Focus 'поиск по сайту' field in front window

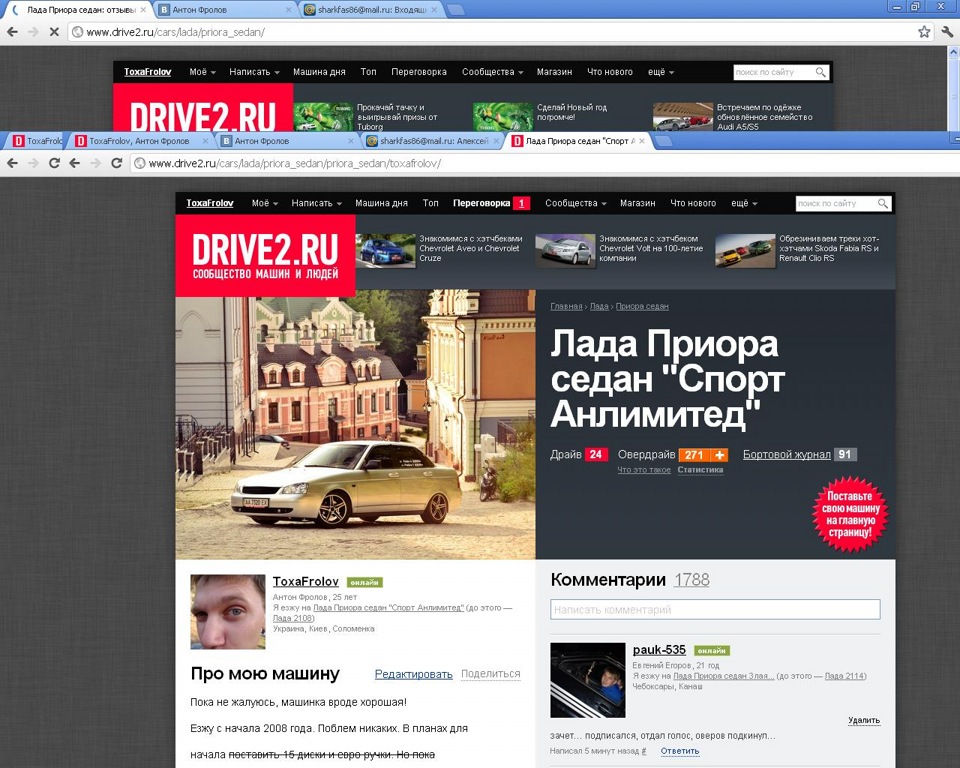click(x=836, y=203)
